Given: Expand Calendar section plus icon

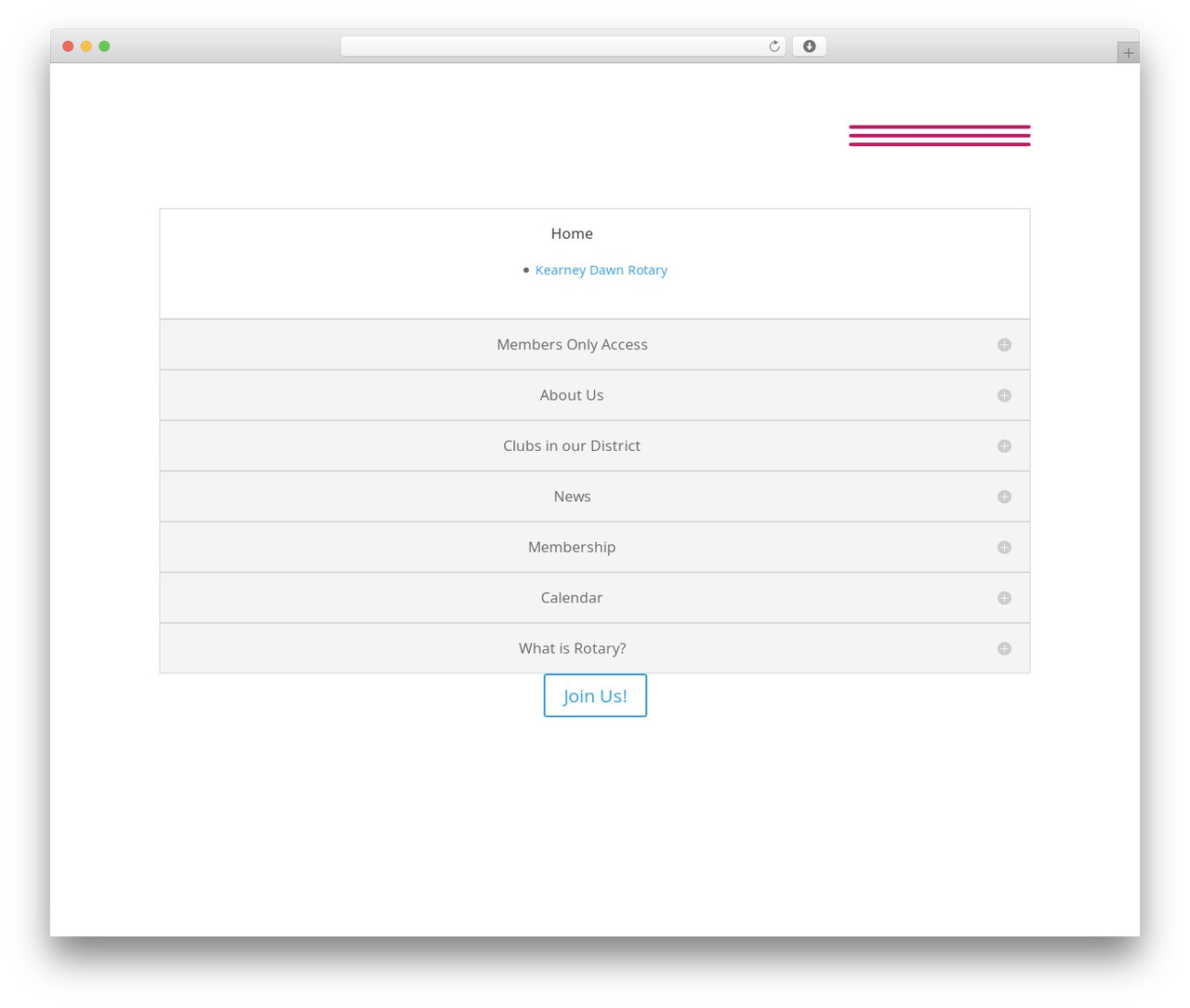Looking at the screenshot, I should pos(1004,598).
